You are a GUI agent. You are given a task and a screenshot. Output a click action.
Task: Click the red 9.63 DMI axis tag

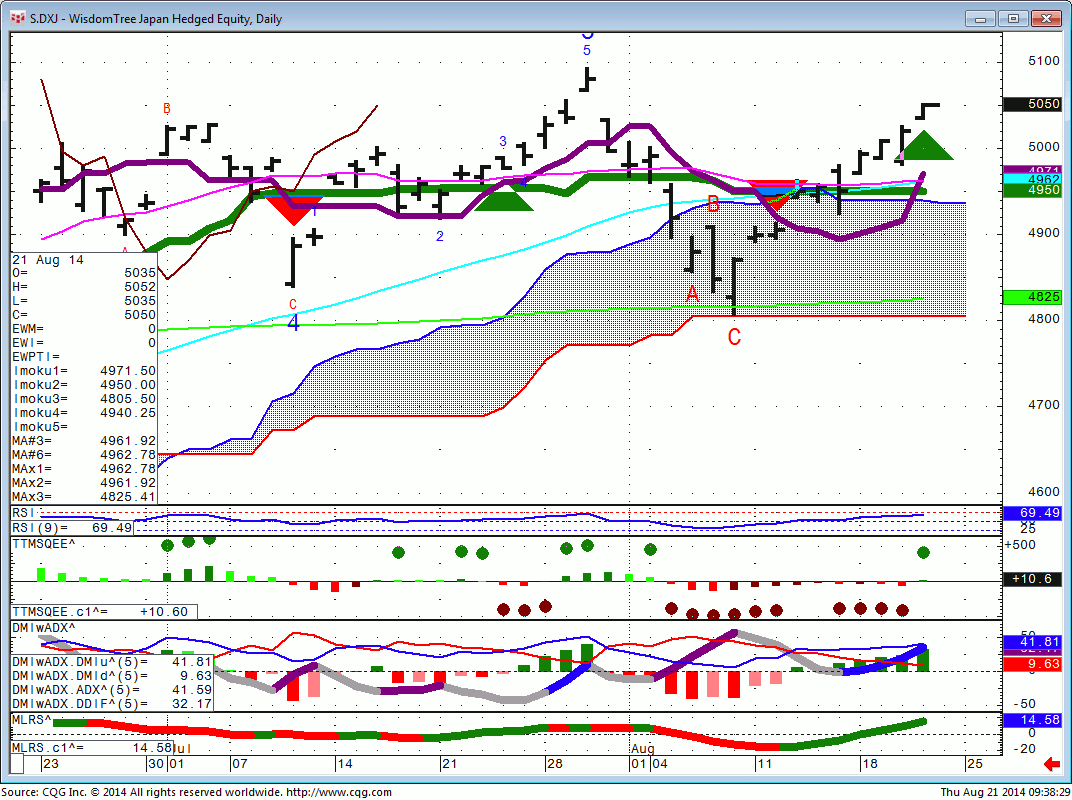click(x=1032, y=664)
